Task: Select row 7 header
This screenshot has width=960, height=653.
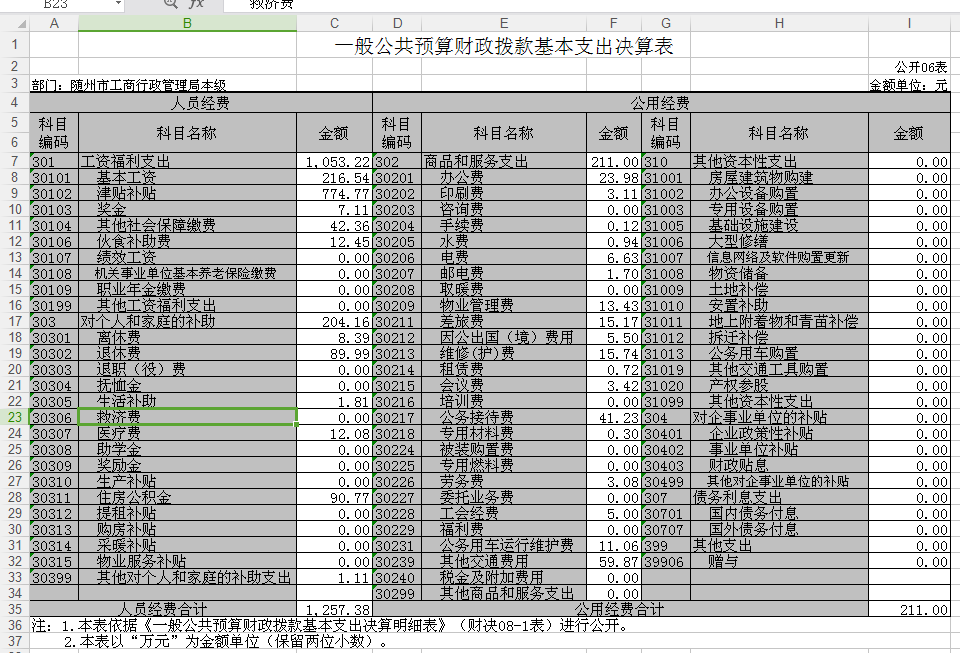Action: pyautogui.click(x=14, y=161)
